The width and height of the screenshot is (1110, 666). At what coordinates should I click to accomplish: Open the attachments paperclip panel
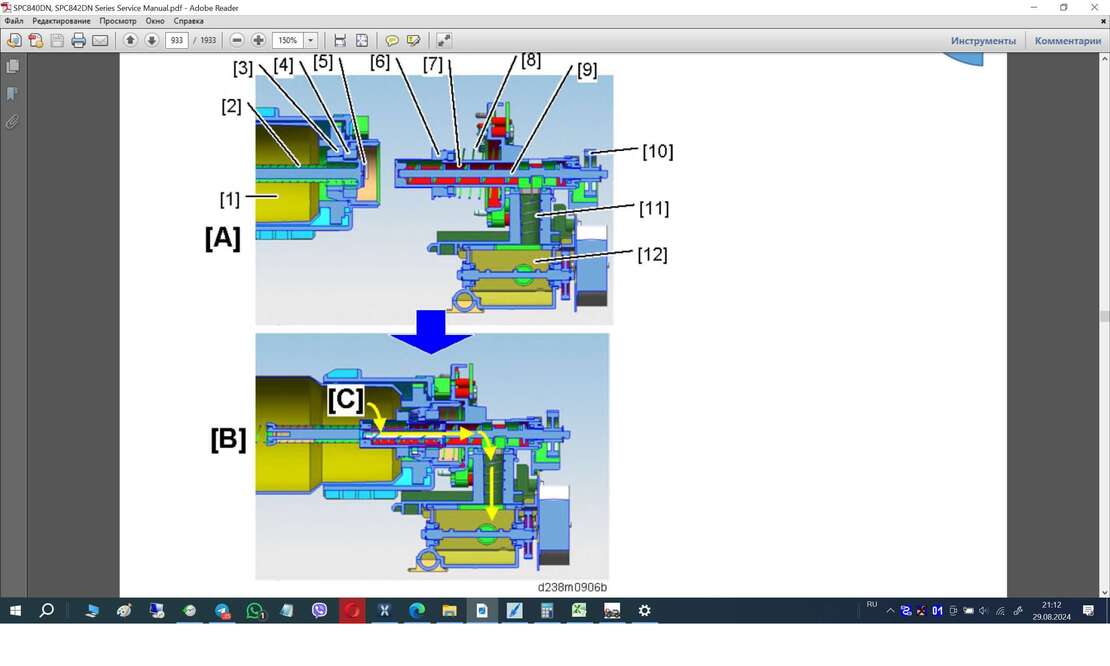point(12,122)
